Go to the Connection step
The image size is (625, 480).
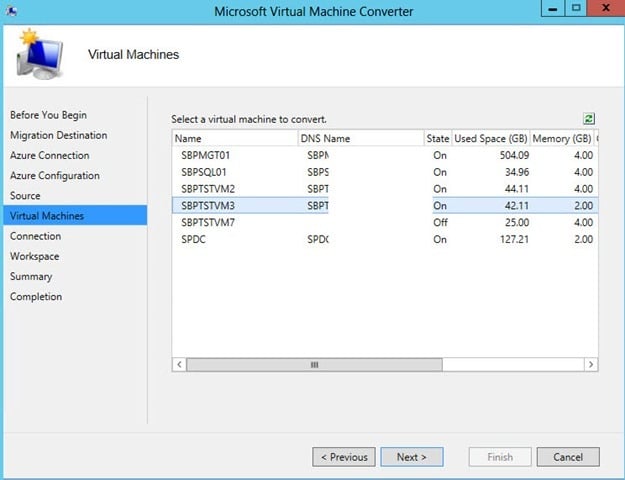[35, 236]
